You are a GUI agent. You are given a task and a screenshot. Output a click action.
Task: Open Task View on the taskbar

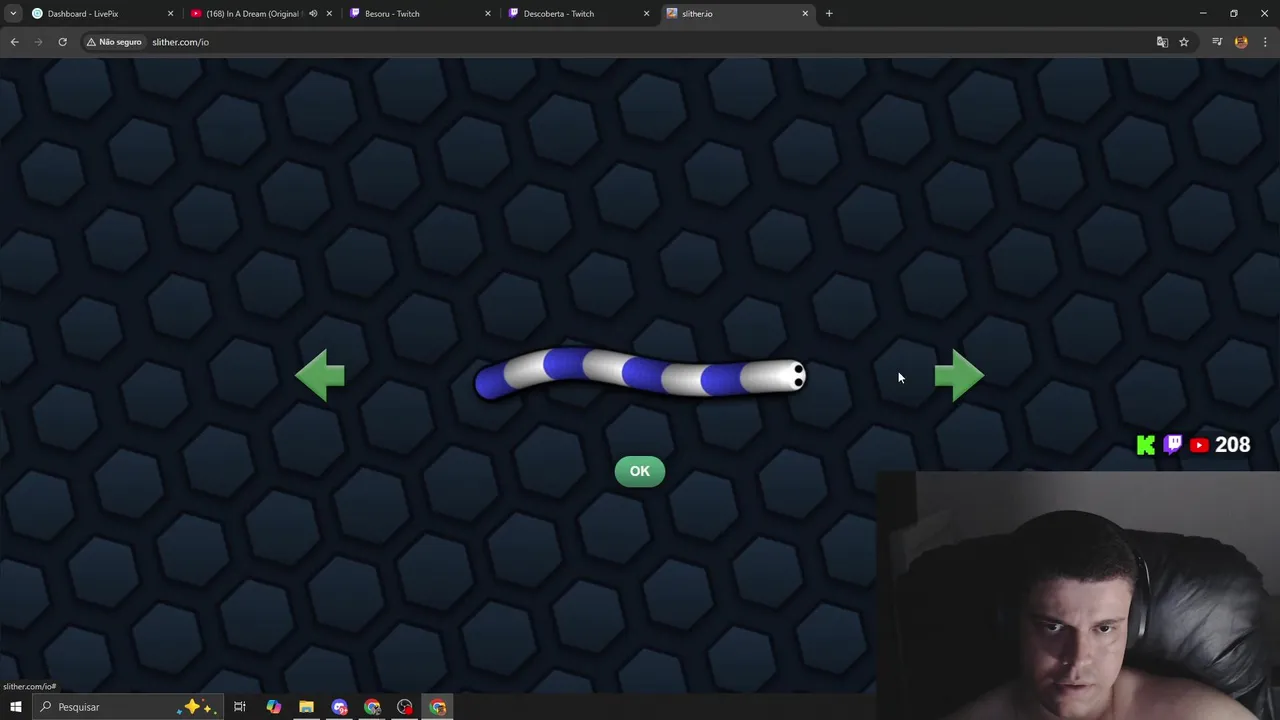240,707
